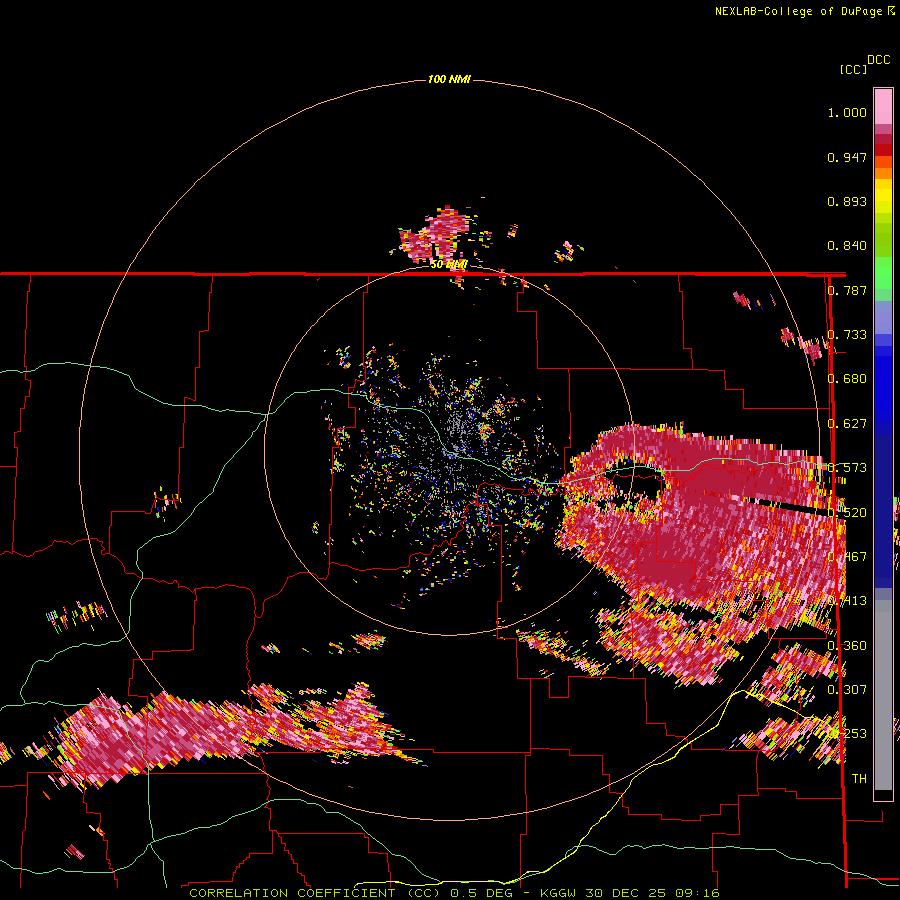Click the 0.787 scale value
Image resolution: width=900 pixels, height=900 pixels.
tap(848, 290)
